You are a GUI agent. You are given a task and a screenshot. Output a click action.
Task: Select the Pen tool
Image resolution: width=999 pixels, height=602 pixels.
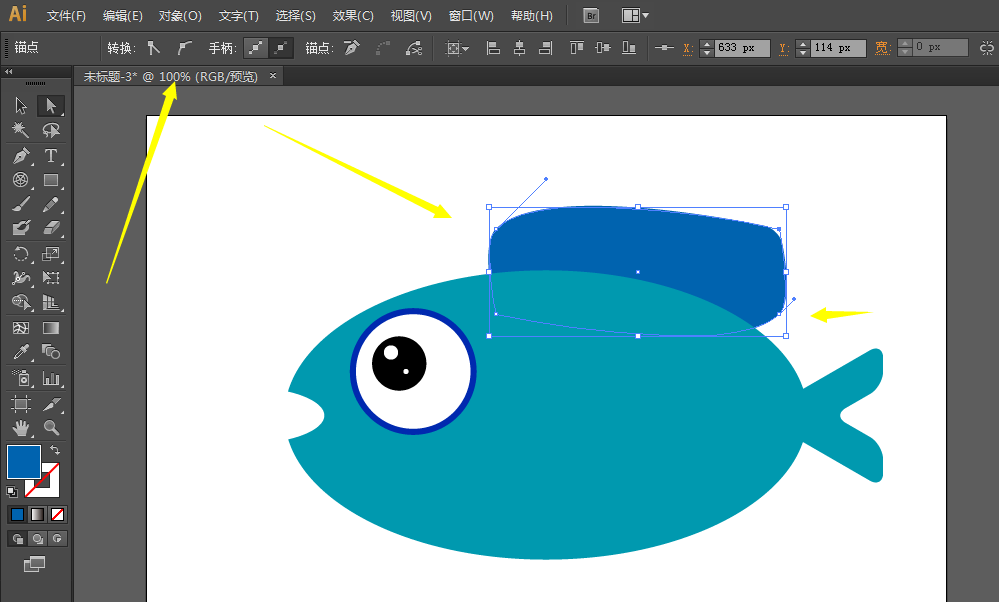(21, 155)
